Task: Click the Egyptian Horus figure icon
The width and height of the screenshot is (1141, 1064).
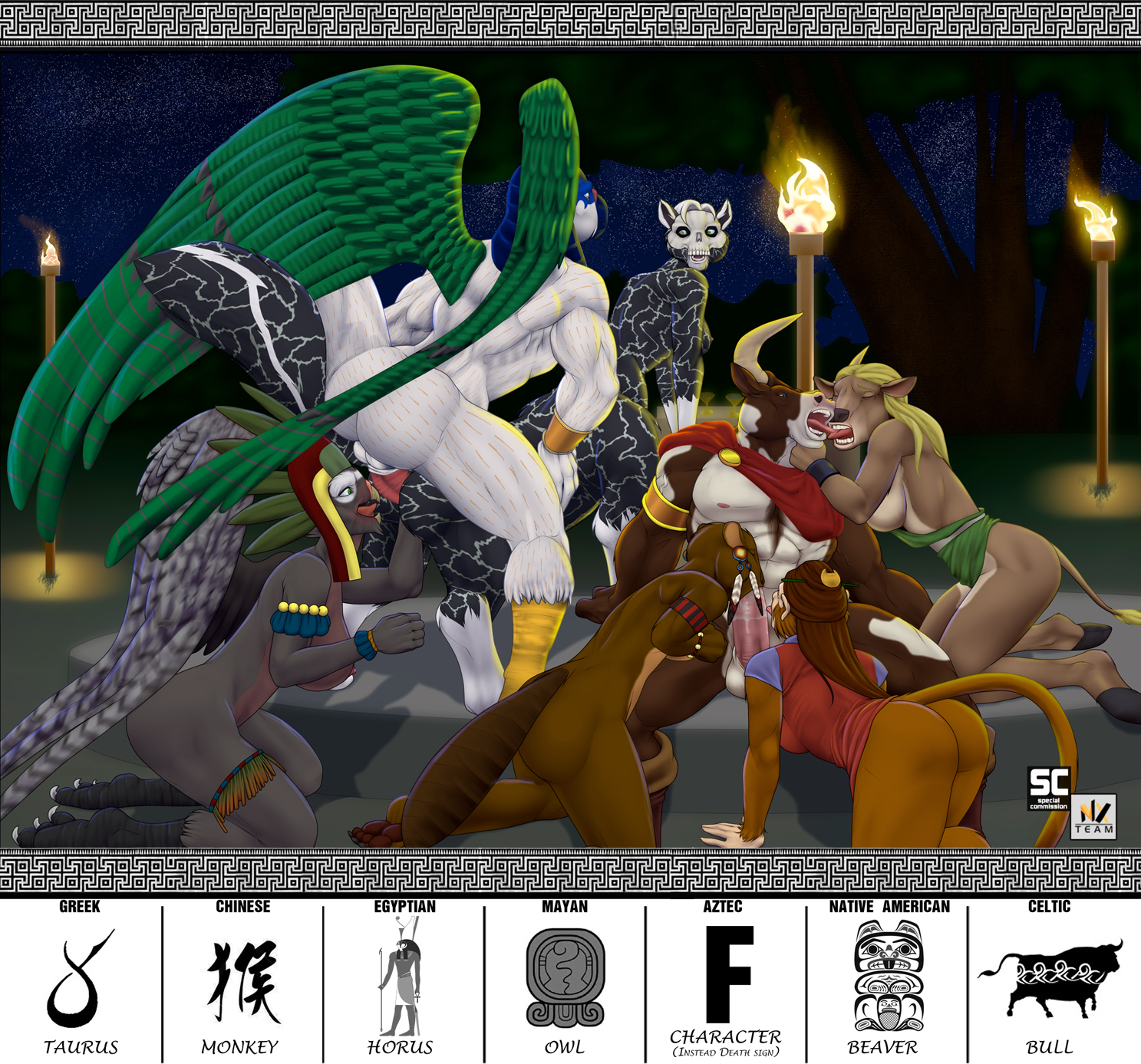Action: (x=401, y=977)
